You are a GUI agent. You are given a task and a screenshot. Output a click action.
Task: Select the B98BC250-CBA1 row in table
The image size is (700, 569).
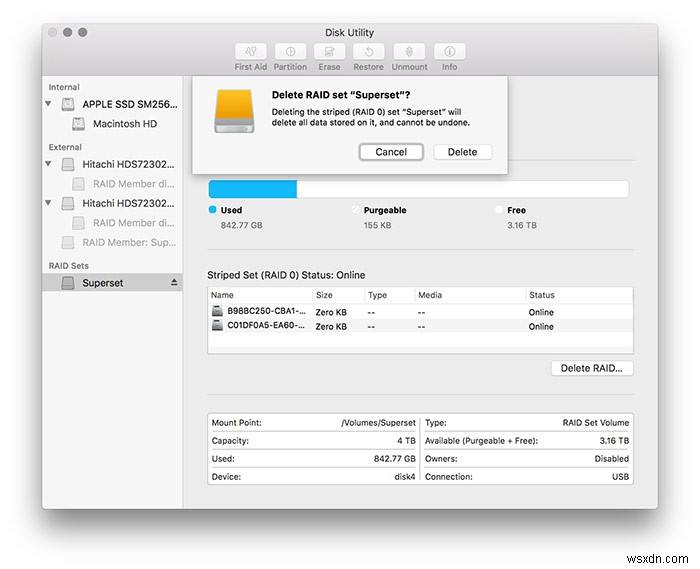coord(420,311)
